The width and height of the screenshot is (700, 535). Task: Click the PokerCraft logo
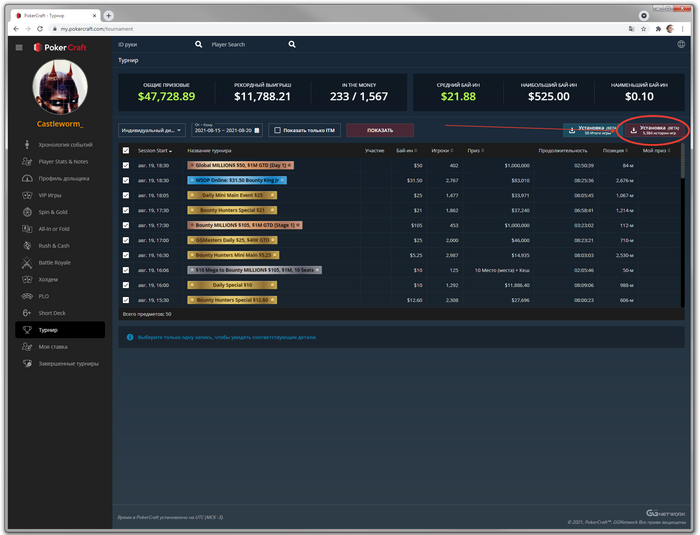[x=60, y=47]
